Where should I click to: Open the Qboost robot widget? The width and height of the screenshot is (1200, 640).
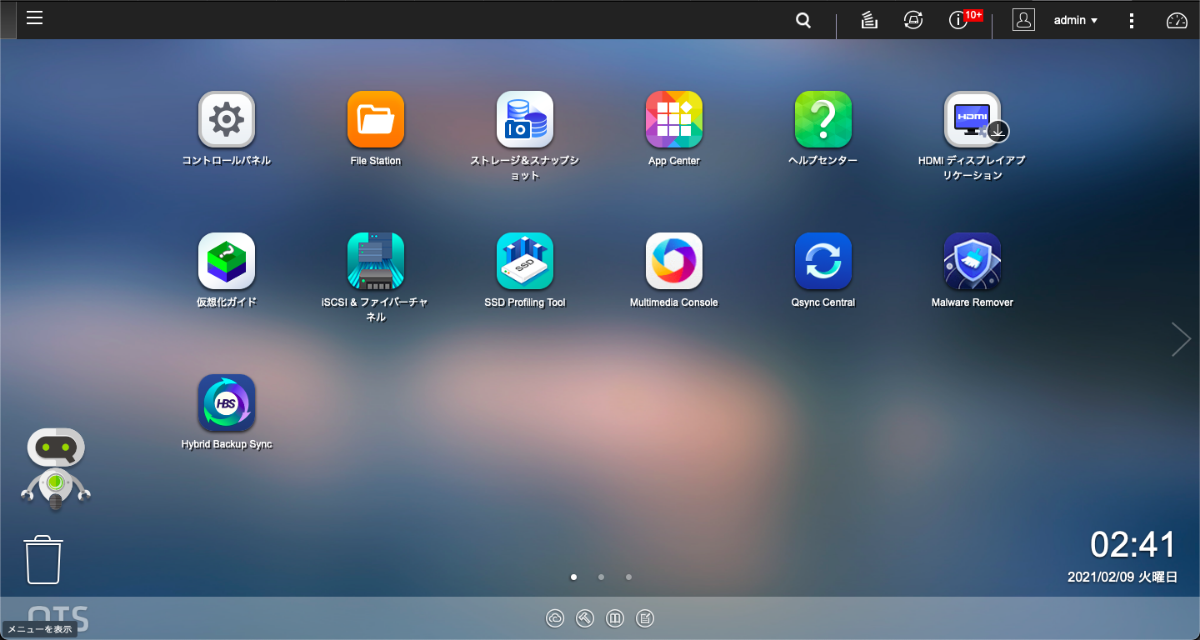56,469
